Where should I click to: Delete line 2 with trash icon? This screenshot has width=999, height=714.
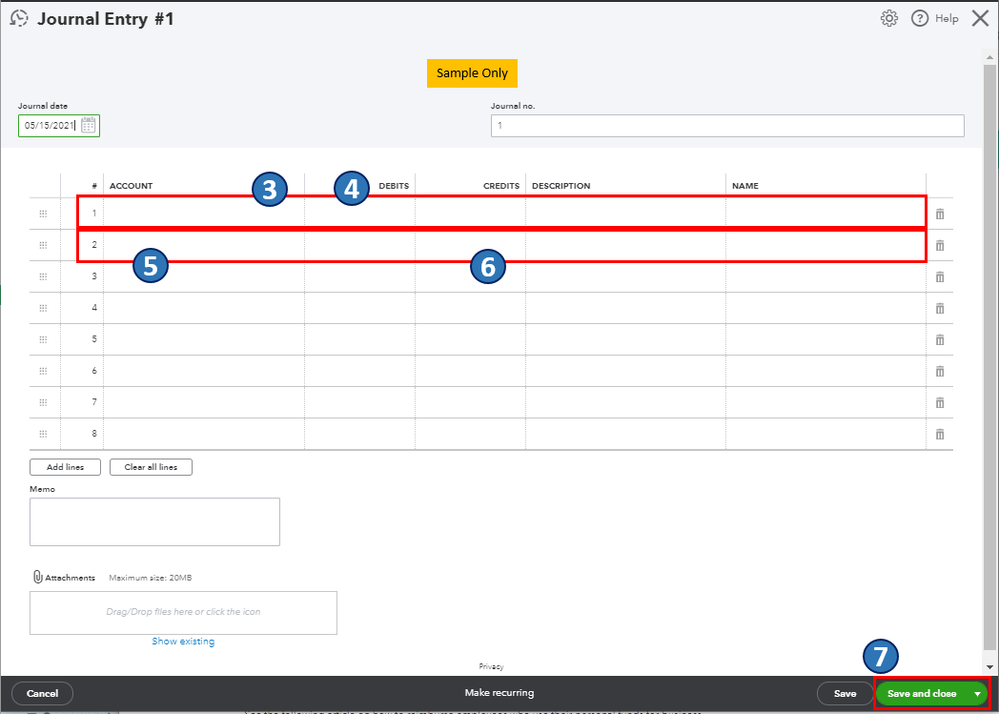click(x=940, y=245)
